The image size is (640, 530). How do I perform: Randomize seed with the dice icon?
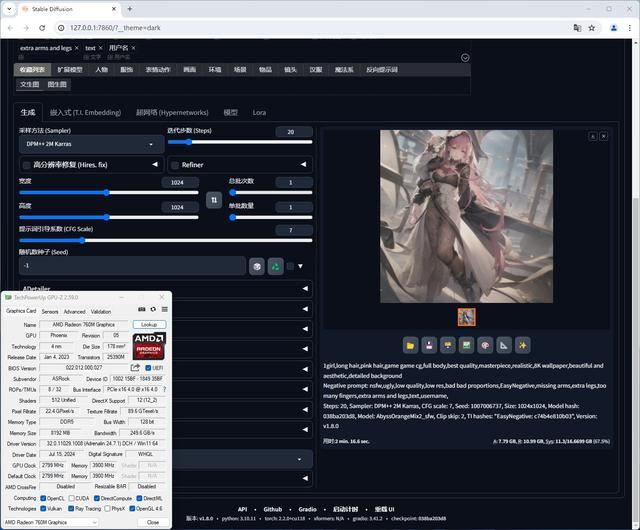(x=257, y=266)
